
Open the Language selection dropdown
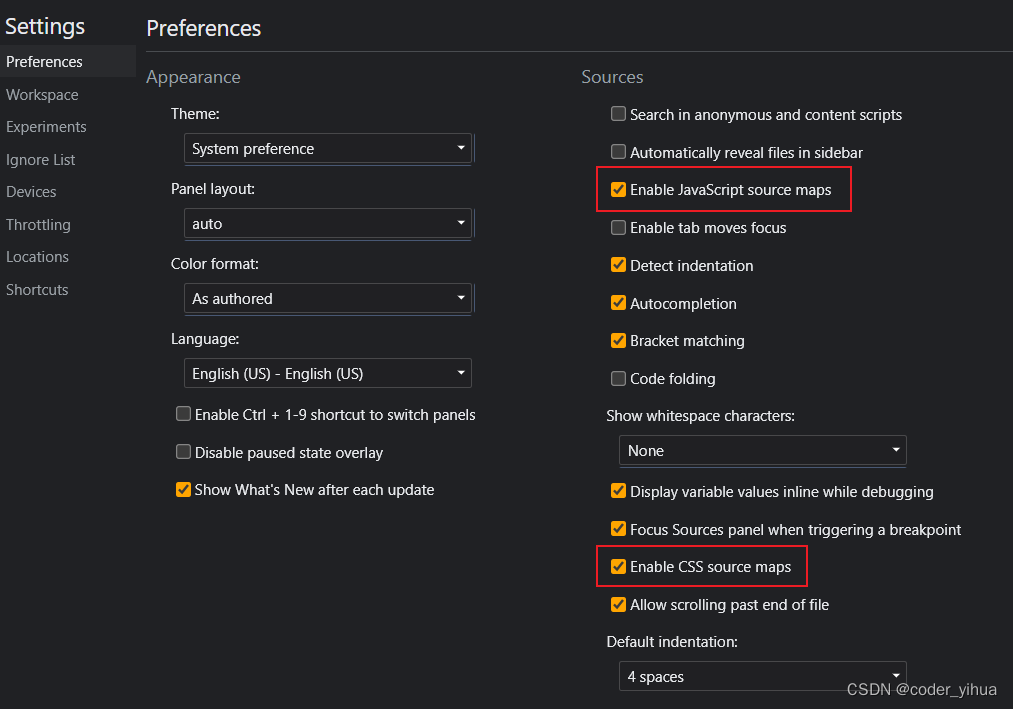[328, 374]
